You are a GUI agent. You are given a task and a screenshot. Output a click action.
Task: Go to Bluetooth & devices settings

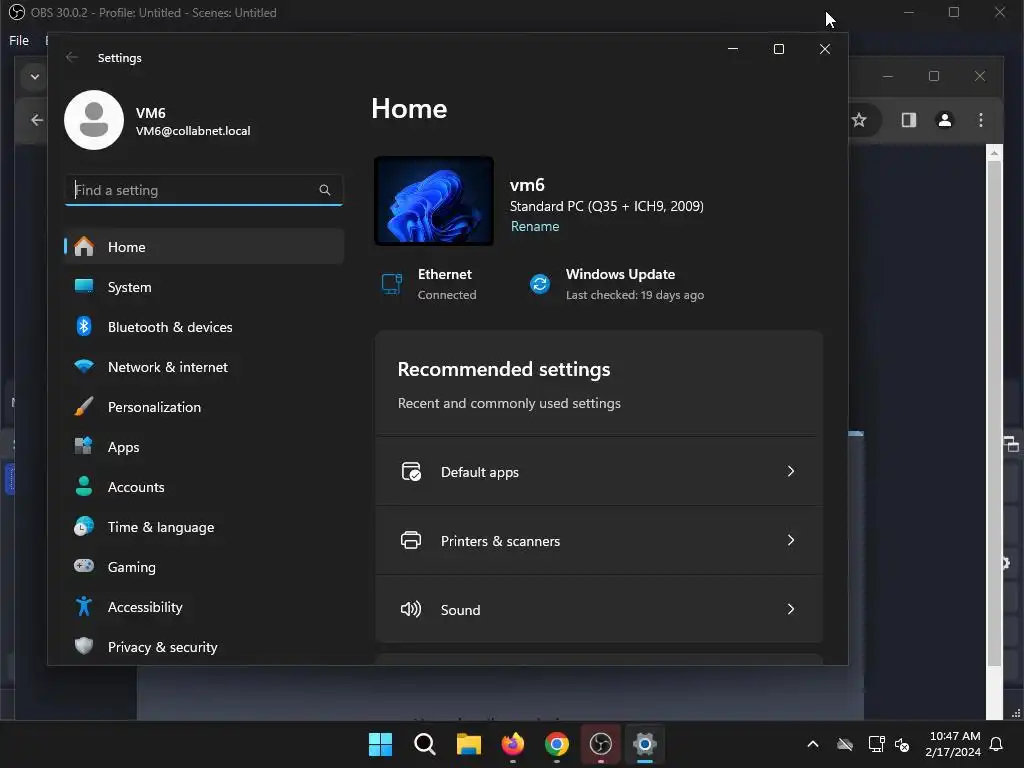204,327
